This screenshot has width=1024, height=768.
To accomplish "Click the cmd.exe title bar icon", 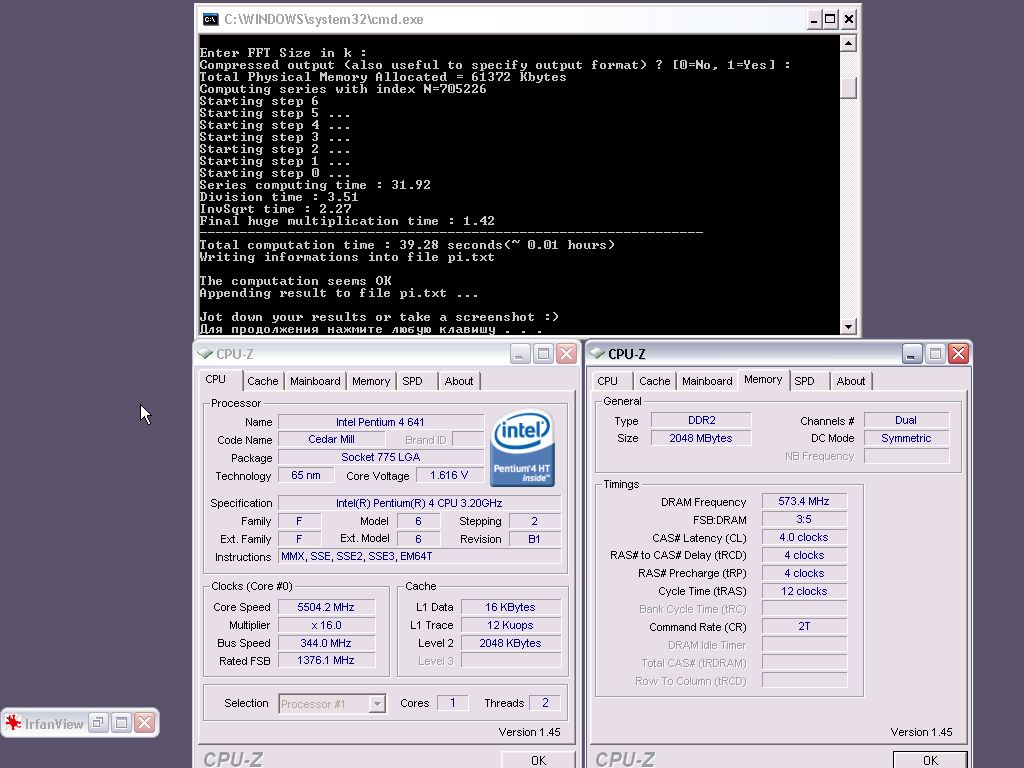I will [210, 20].
